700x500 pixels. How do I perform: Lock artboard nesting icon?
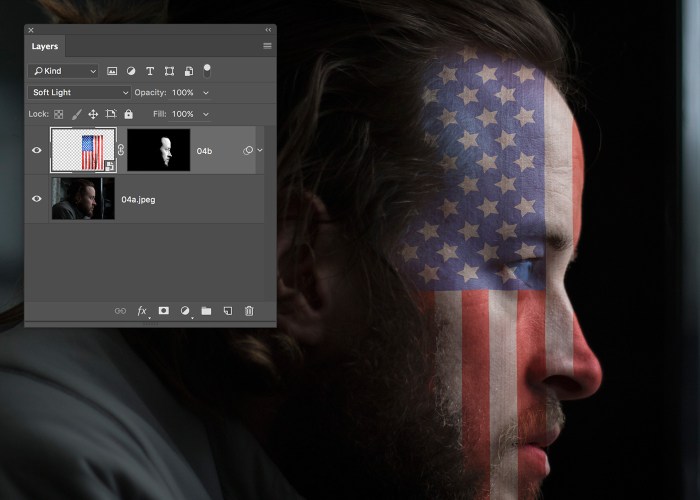(x=111, y=114)
